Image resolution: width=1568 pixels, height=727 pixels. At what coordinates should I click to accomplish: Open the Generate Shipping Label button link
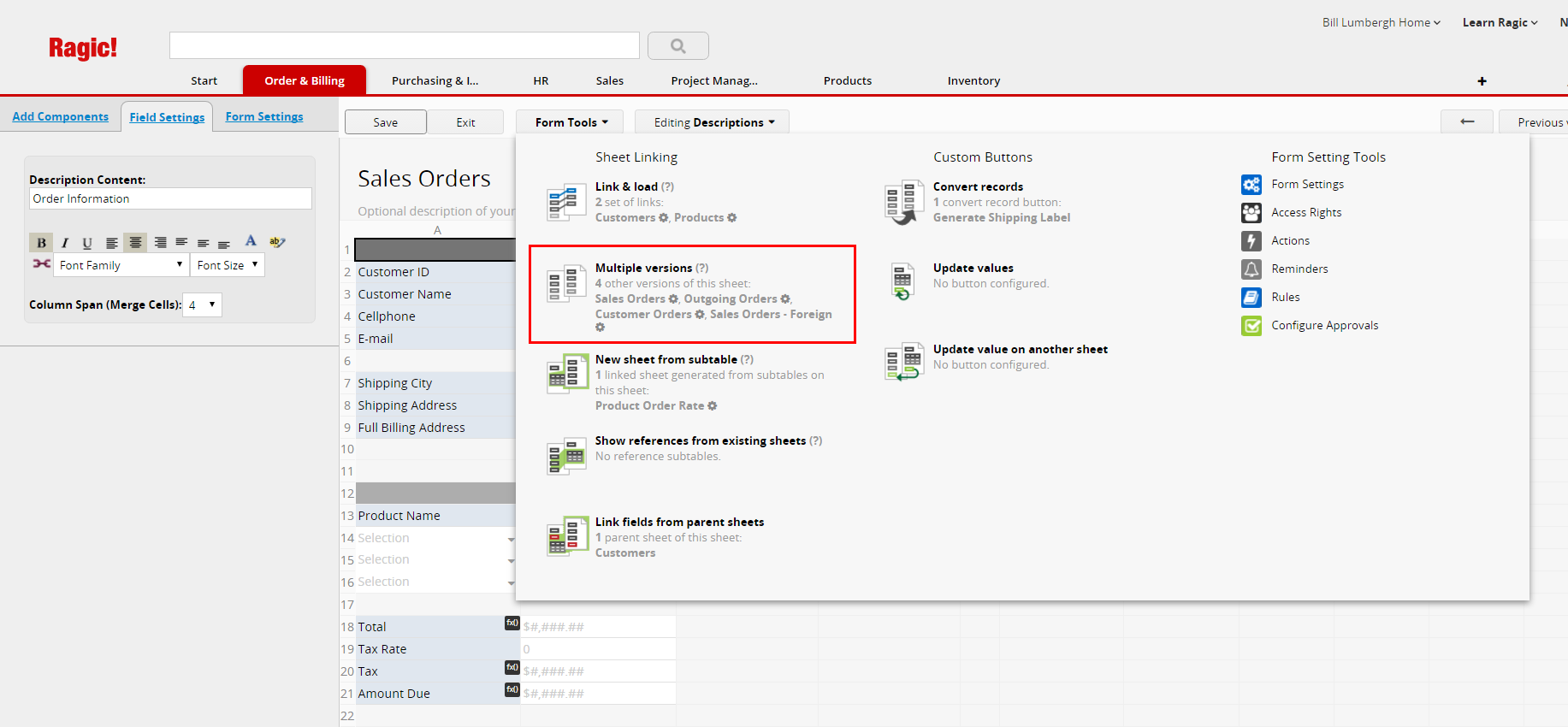click(x=1002, y=218)
